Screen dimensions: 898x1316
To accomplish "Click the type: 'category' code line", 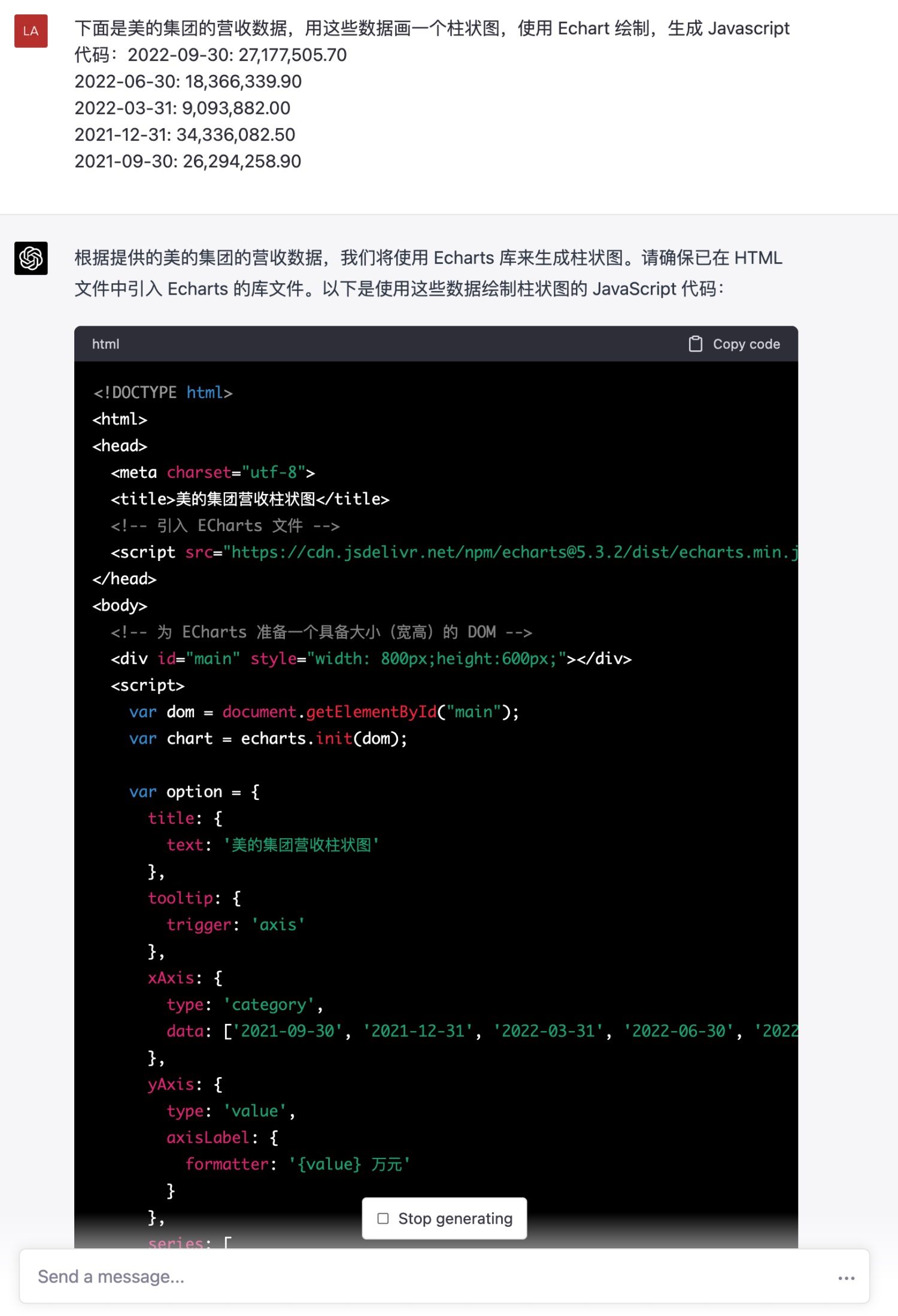I will 245,1005.
